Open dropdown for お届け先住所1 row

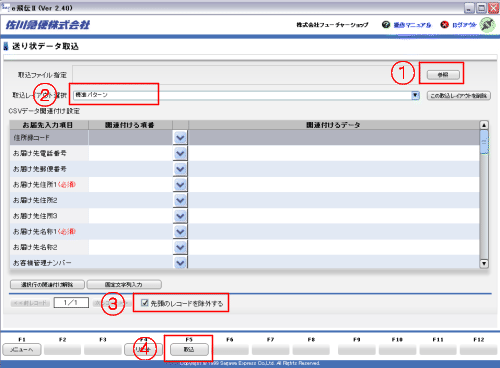tap(180, 184)
